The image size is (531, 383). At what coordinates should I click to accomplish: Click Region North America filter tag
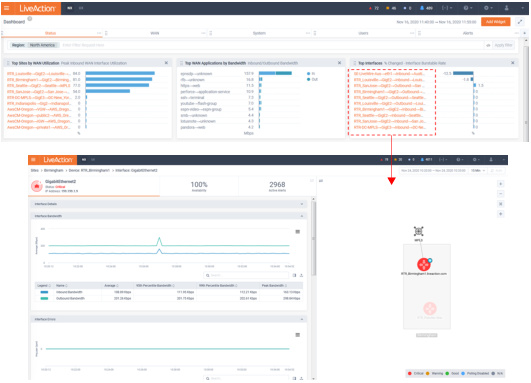tap(34, 45)
